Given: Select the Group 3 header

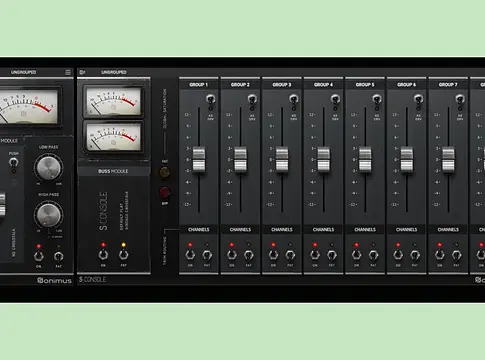Looking at the screenshot, I should [x=282, y=85].
